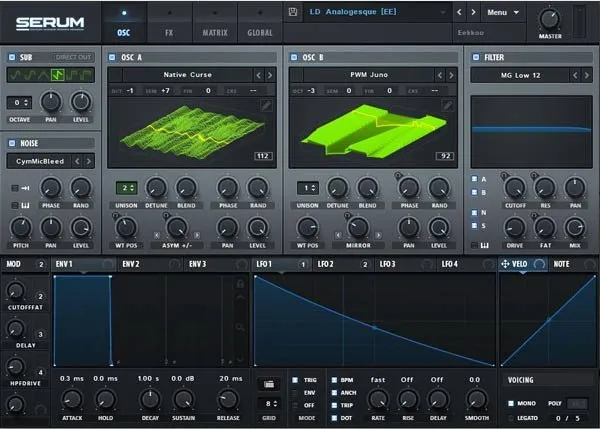Open the PWM Juno wavetable list

pos(369,75)
